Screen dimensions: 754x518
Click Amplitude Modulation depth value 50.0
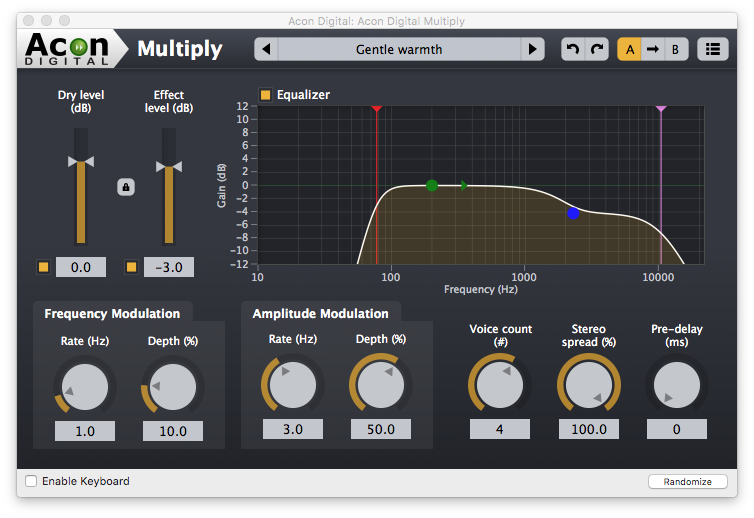(x=381, y=429)
